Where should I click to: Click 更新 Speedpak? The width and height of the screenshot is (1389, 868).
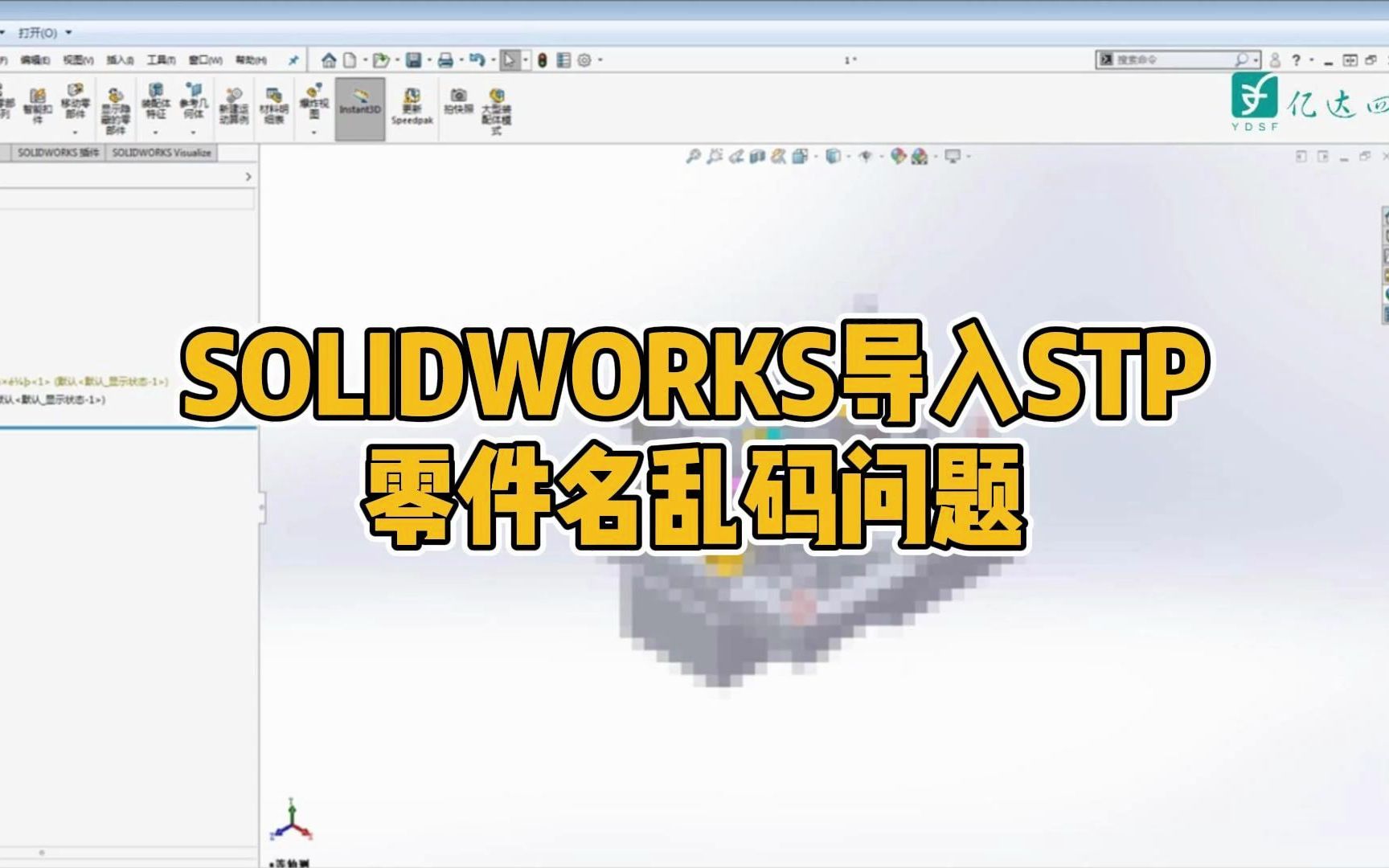pos(412,107)
